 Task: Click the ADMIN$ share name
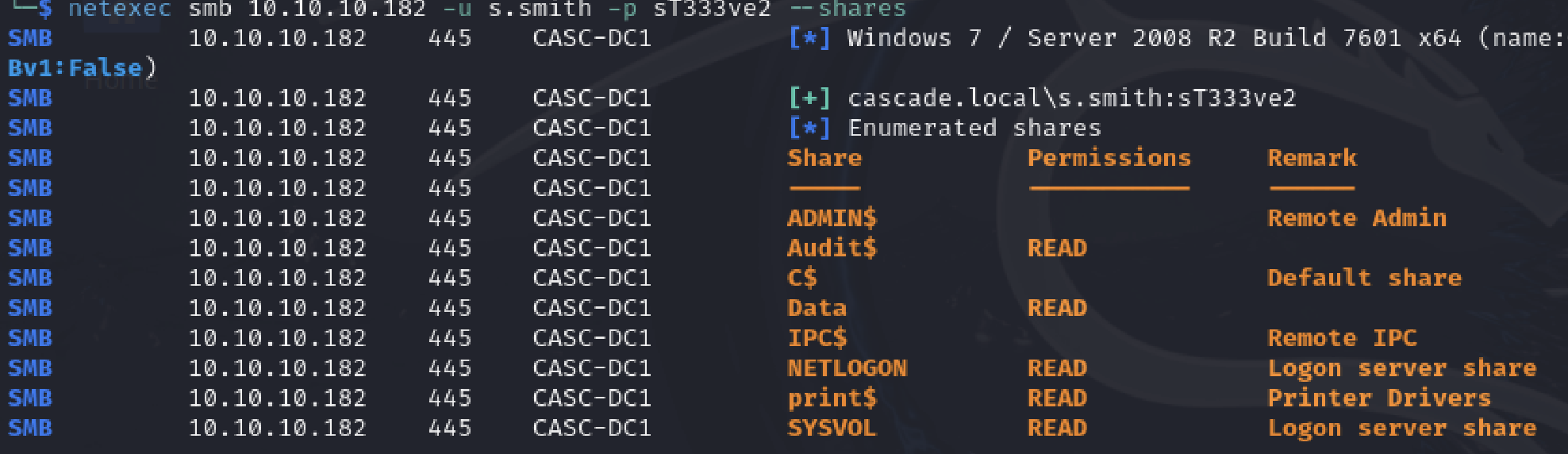832,218
